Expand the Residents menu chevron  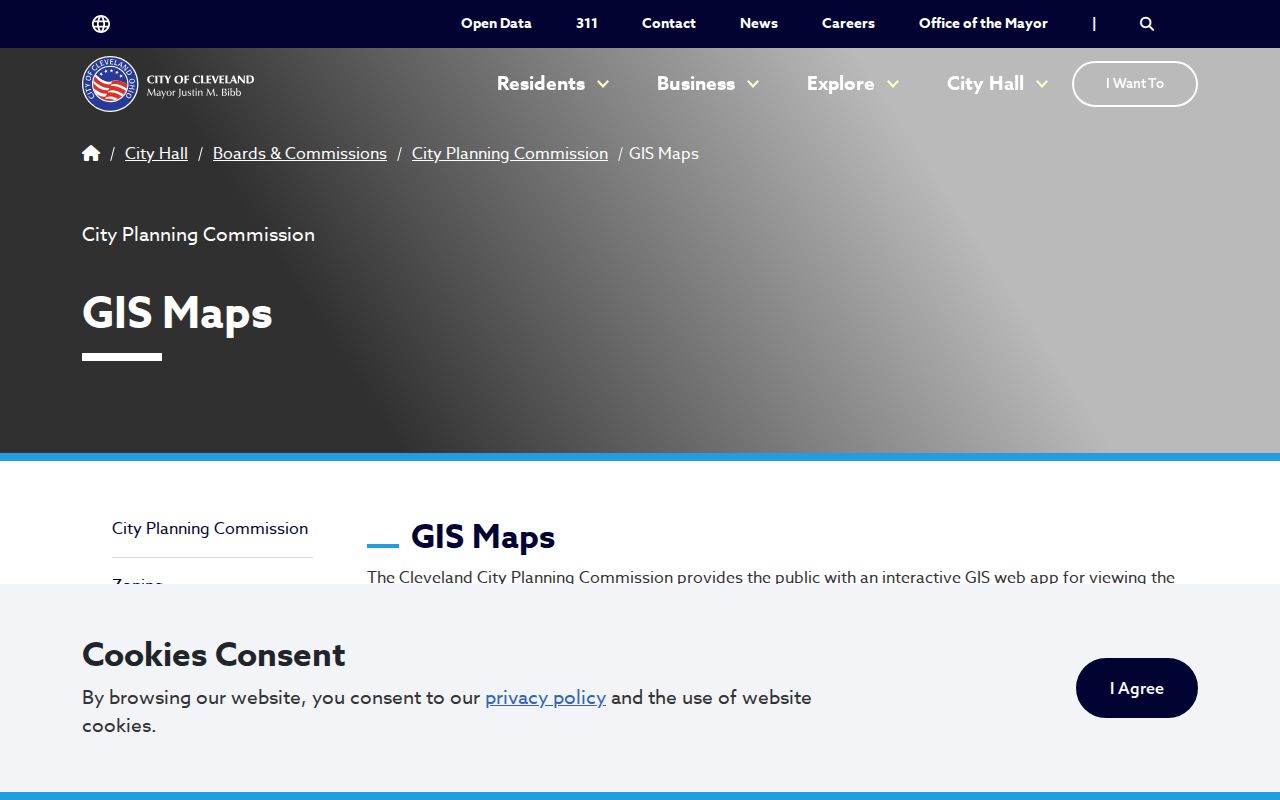[x=603, y=84]
